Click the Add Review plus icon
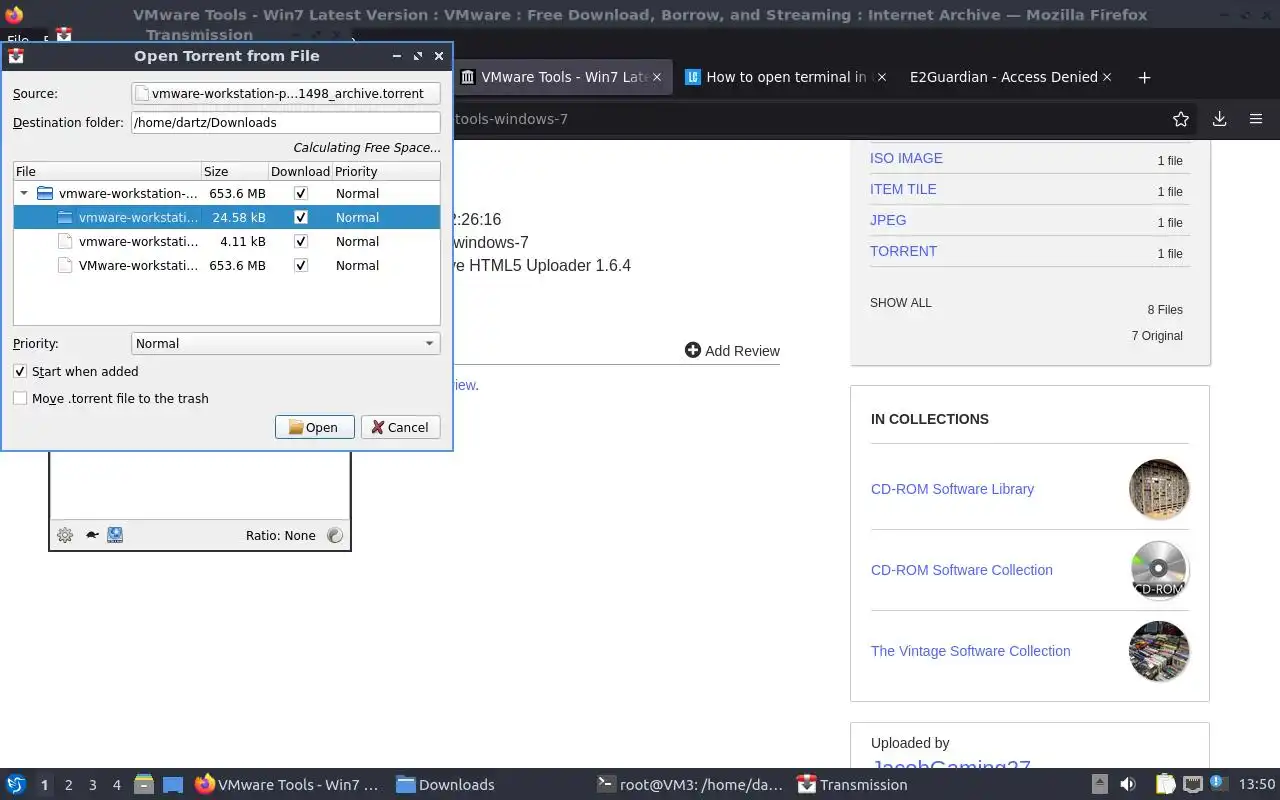The height and width of the screenshot is (800, 1280). (x=693, y=350)
